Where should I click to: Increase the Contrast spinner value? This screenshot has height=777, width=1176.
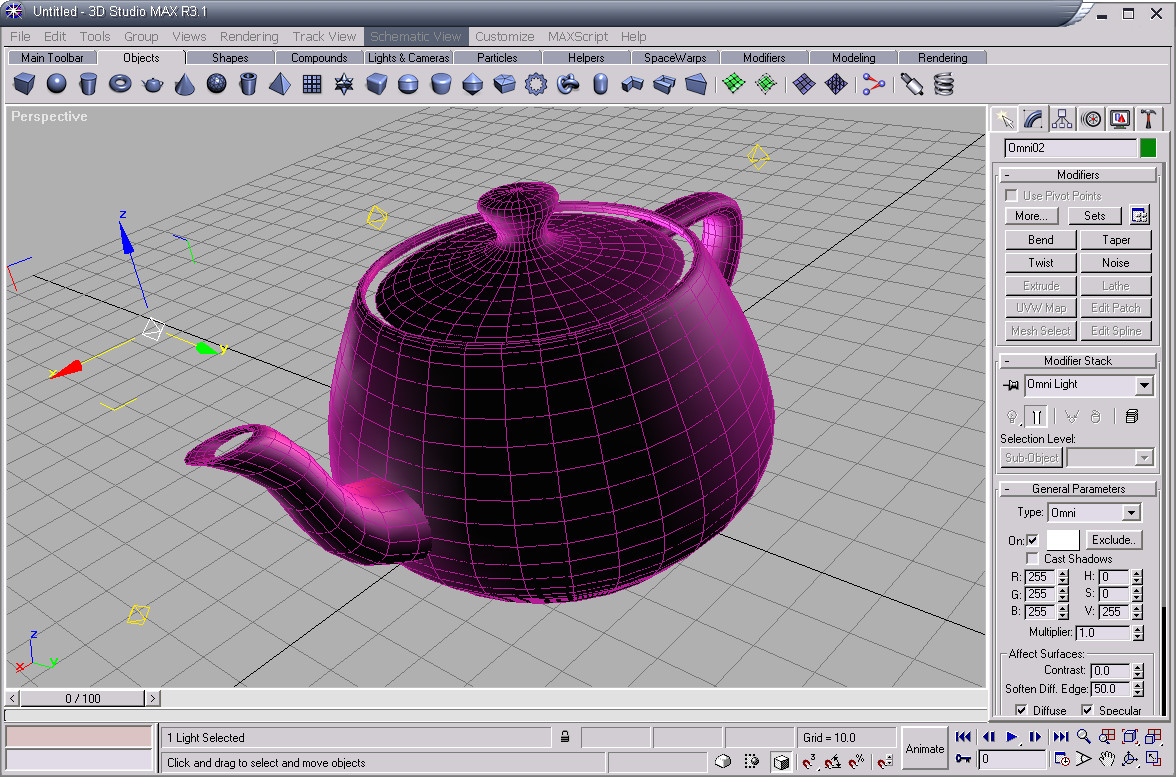1138,667
